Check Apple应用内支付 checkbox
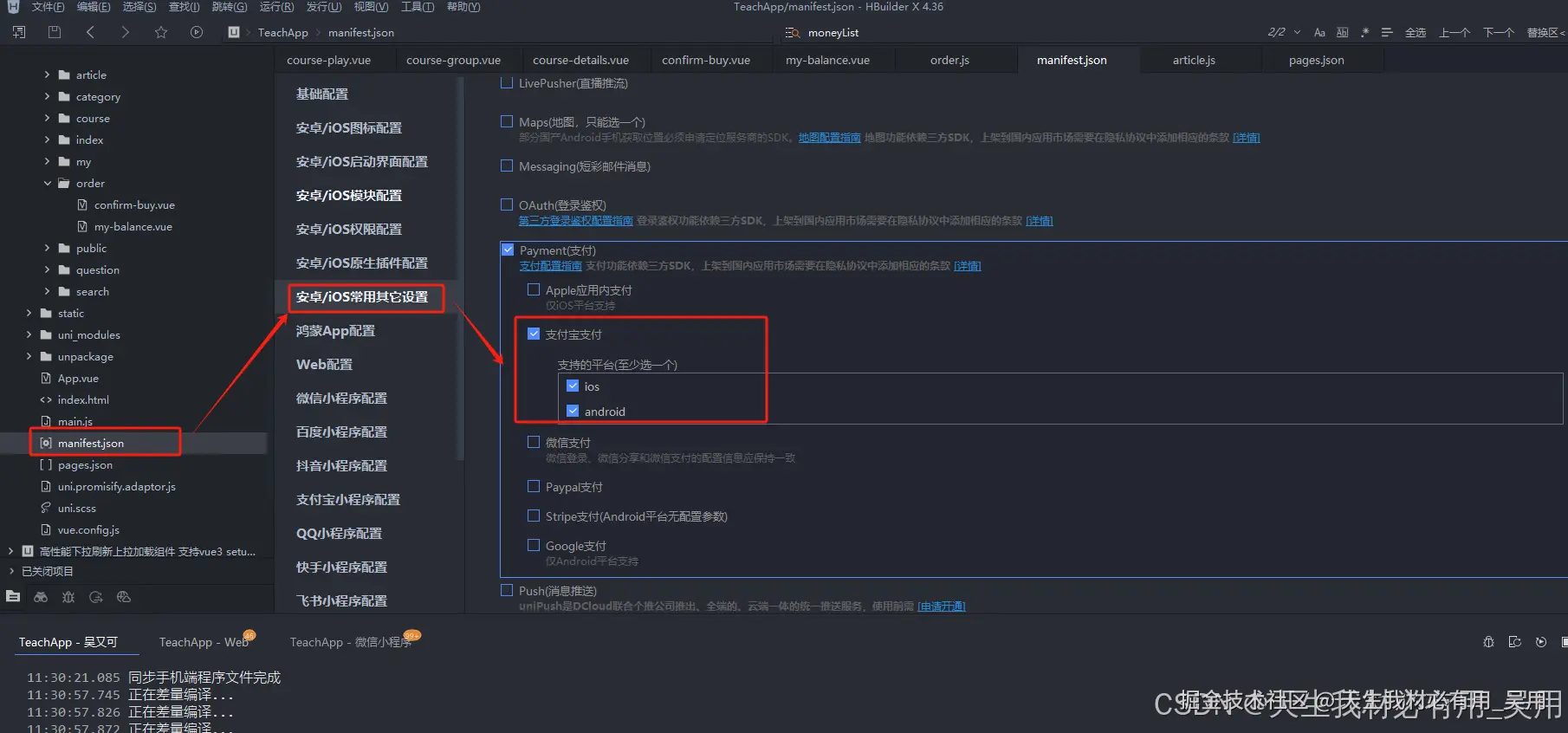Viewport: 1568px width, 733px height. tap(534, 289)
